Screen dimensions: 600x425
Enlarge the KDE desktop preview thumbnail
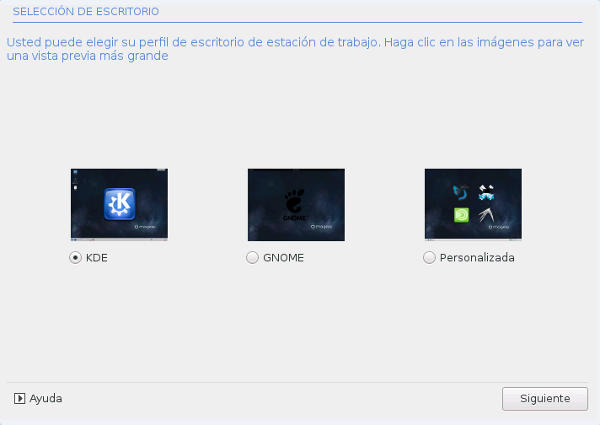[119, 205]
